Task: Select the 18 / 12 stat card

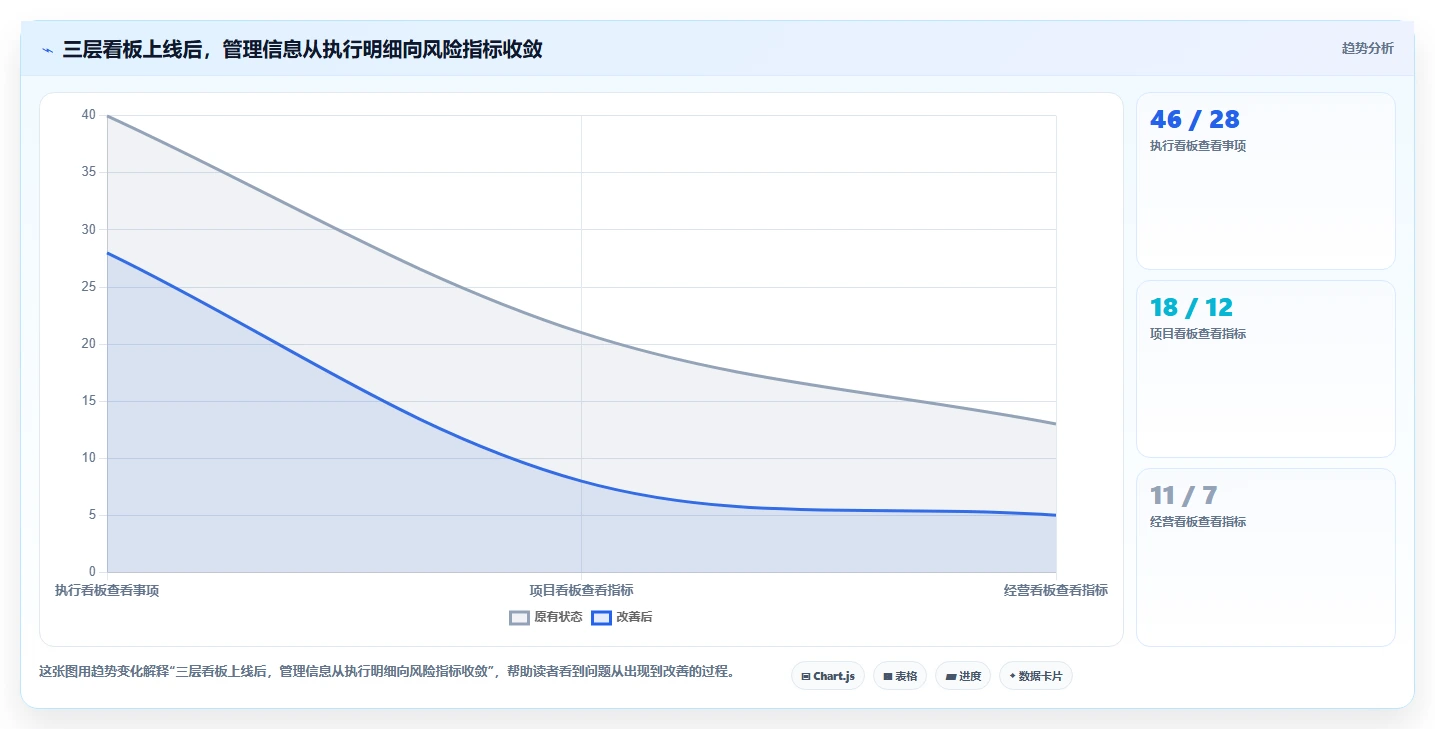Action: pos(1265,369)
